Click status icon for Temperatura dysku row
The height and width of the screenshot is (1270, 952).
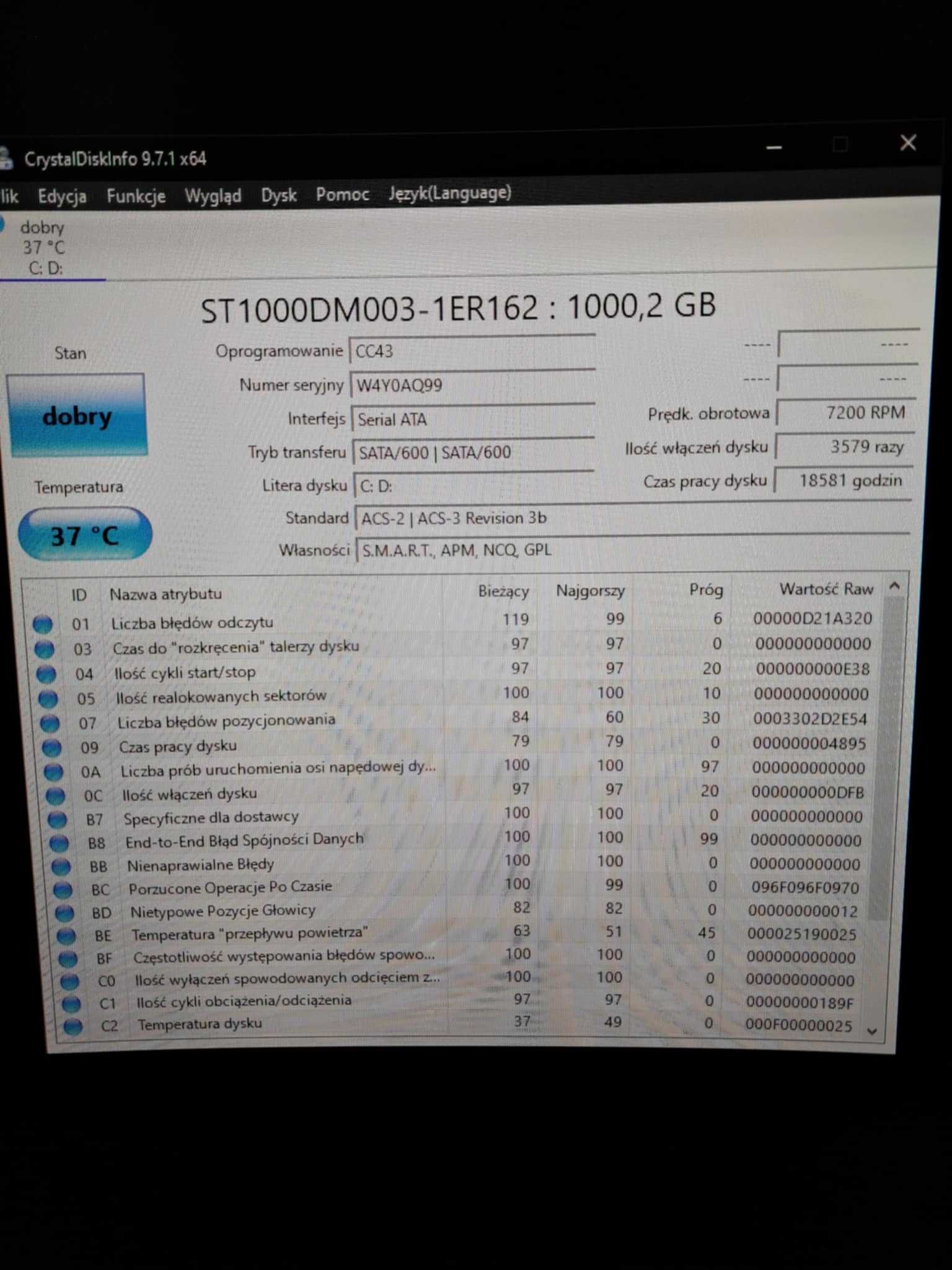pyautogui.click(x=73, y=1027)
